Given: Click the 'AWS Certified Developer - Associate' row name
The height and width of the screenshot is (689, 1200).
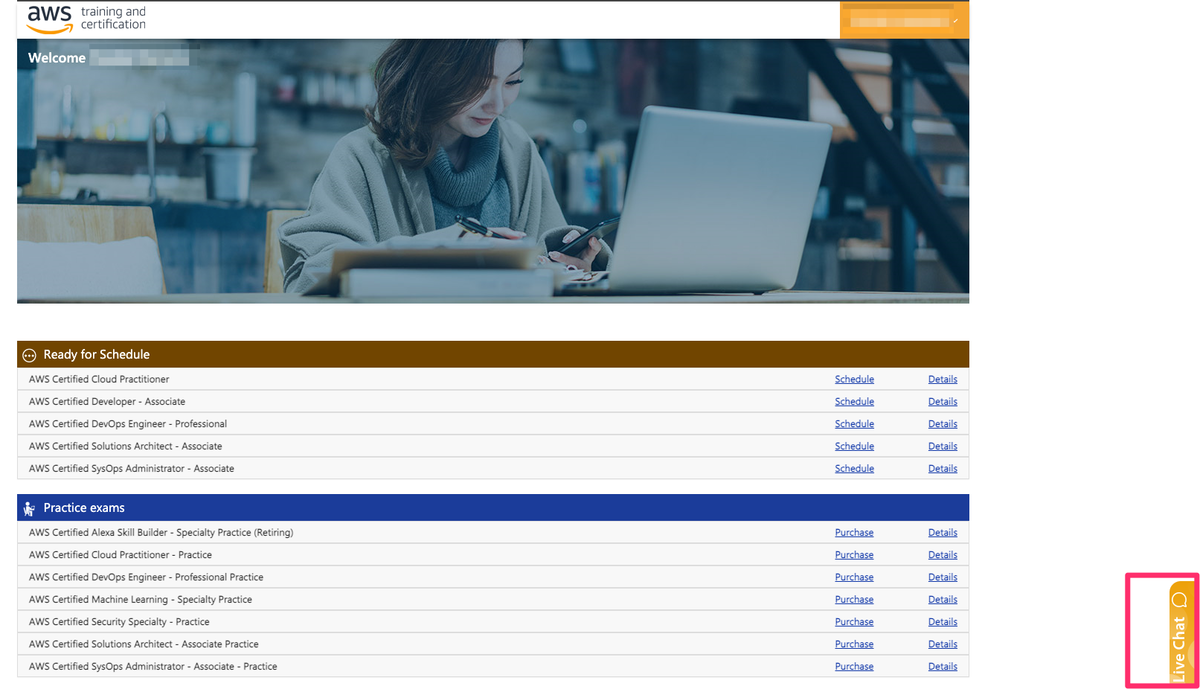Looking at the screenshot, I should coord(107,402).
